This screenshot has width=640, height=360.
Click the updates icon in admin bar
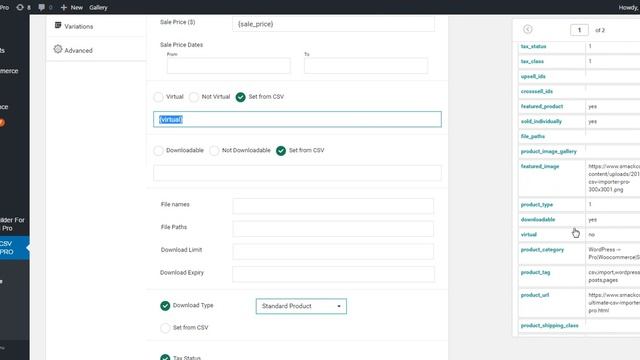coord(20,7)
